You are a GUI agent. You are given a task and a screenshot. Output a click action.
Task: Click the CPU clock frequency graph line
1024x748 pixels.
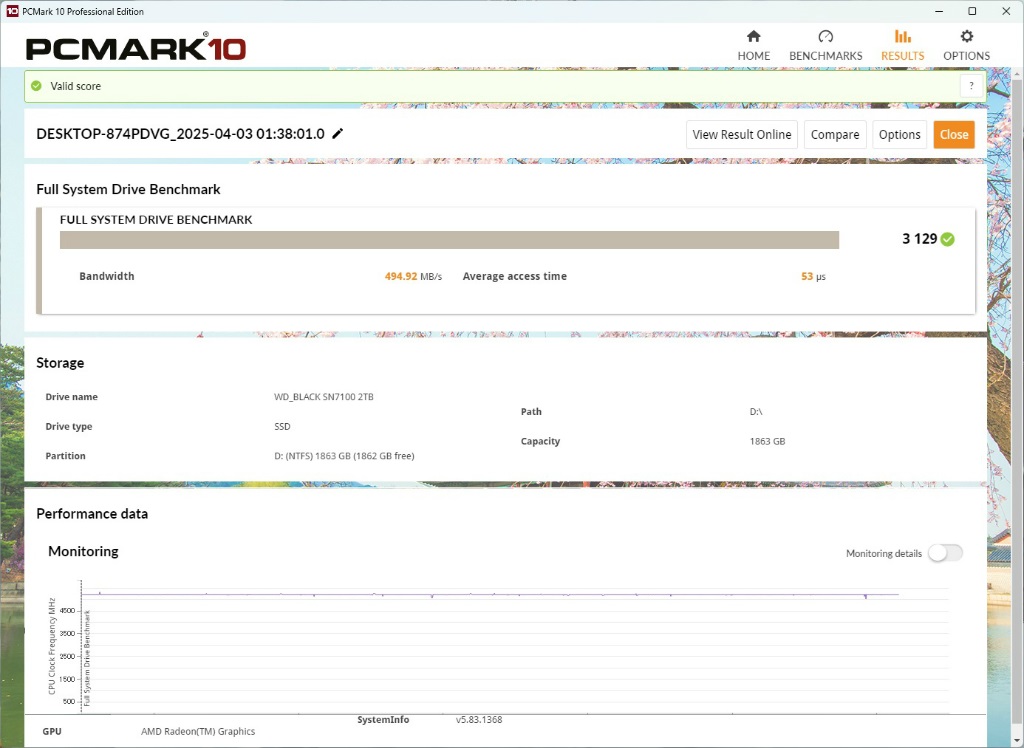pos(490,594)
